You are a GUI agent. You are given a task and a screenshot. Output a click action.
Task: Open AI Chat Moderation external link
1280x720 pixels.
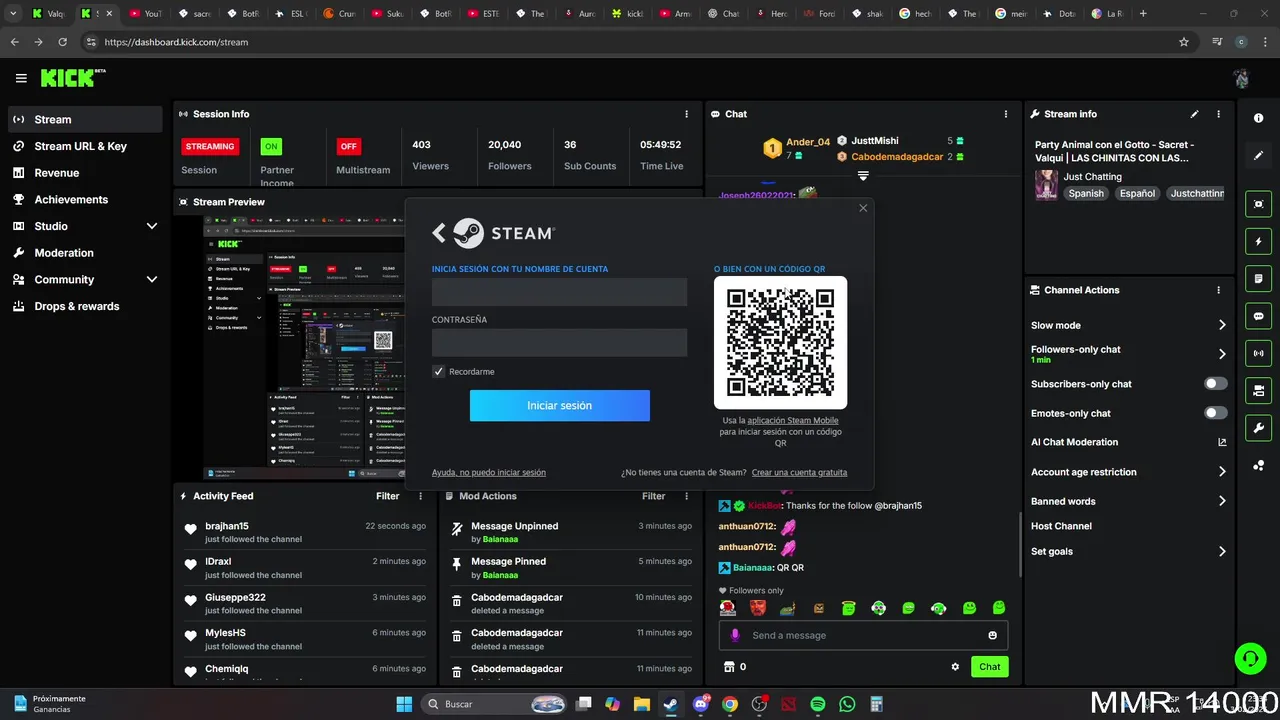(x=1222, y=442)
